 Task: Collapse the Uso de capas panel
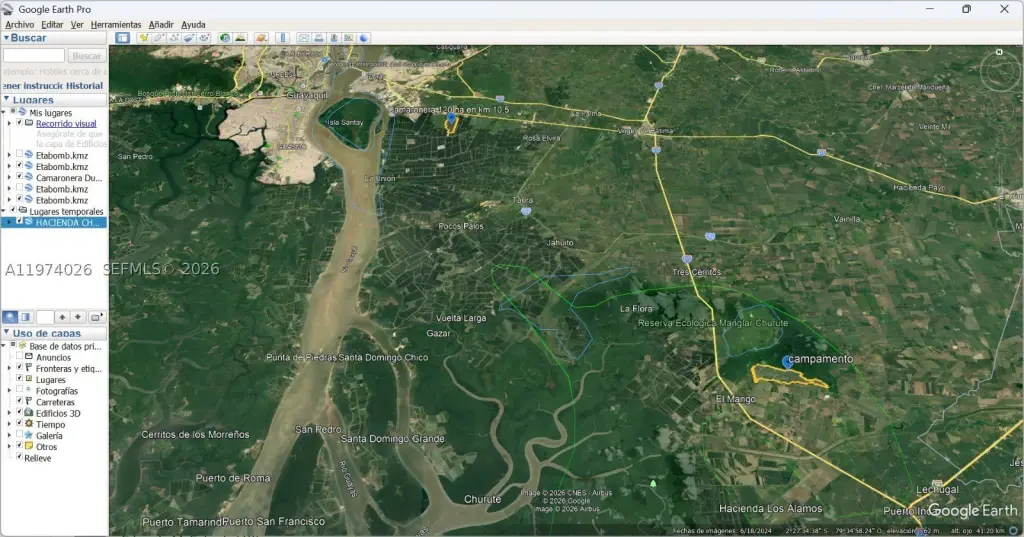(x=7, y=333)
